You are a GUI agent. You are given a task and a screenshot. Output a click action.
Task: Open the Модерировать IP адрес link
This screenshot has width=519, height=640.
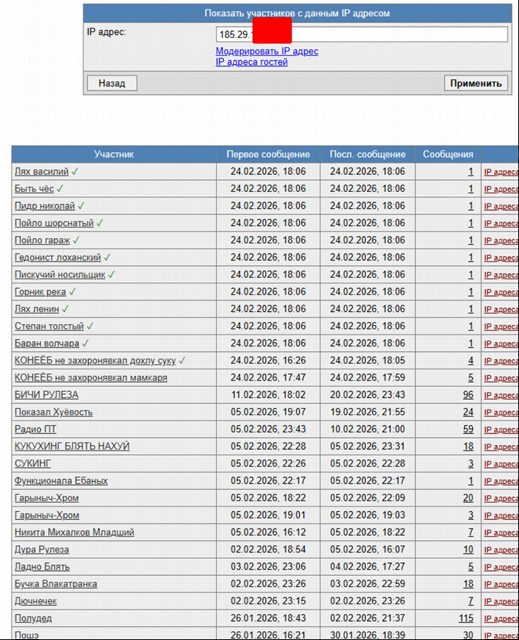[x=267, y=51]
